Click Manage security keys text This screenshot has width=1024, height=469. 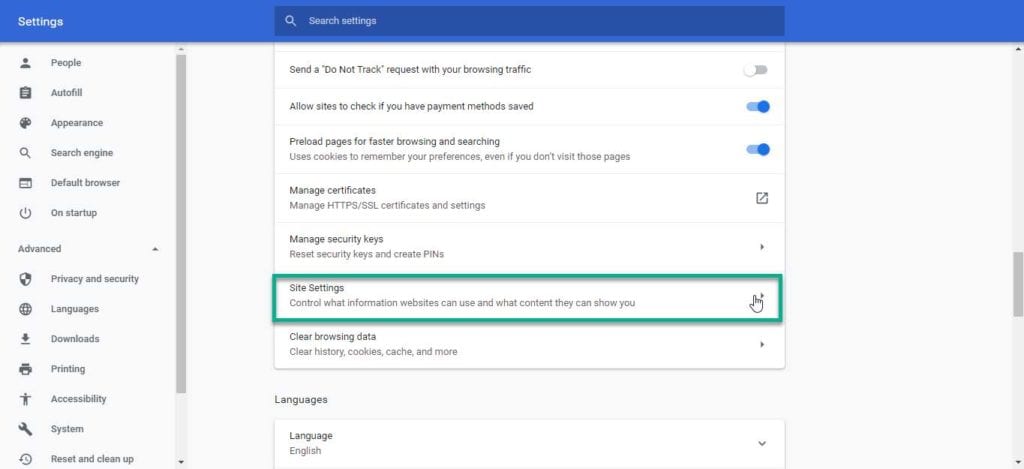(336, 239)
